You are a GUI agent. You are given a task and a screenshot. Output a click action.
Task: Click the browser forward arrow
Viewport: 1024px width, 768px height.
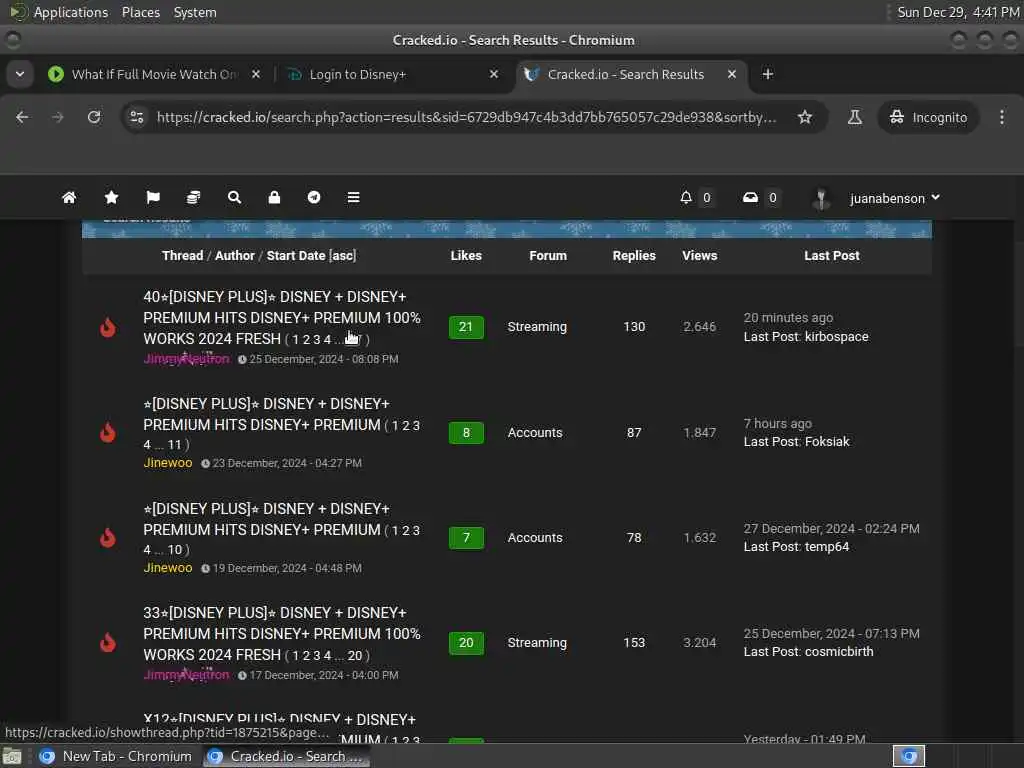click(x=57, y=117)
